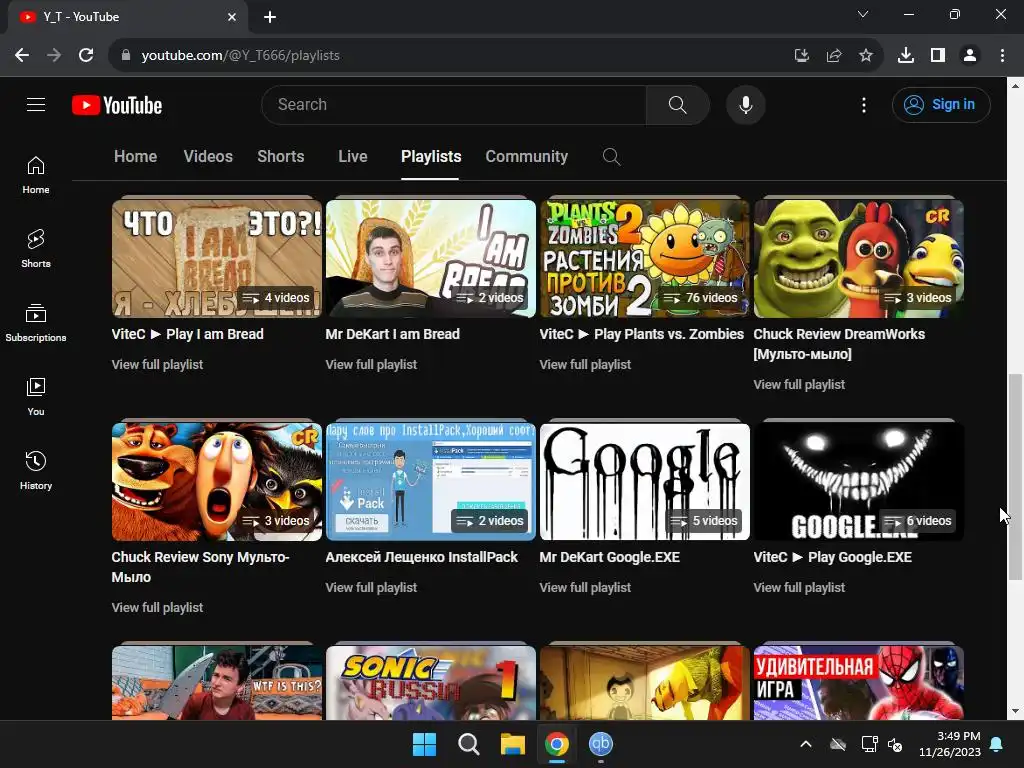Image resolution: width=1024 pixels, height=768 pixels.
Task: Open InstallPack playlist thumbnail
Action: tap(430, 481)
